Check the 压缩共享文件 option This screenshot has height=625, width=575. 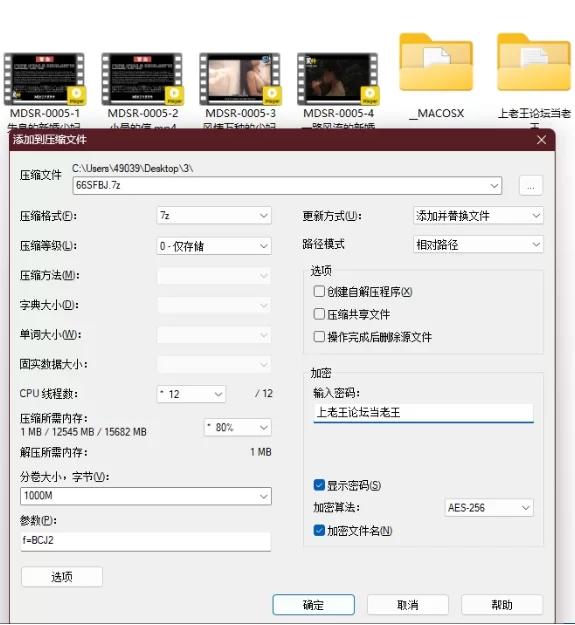pos(319,314)
